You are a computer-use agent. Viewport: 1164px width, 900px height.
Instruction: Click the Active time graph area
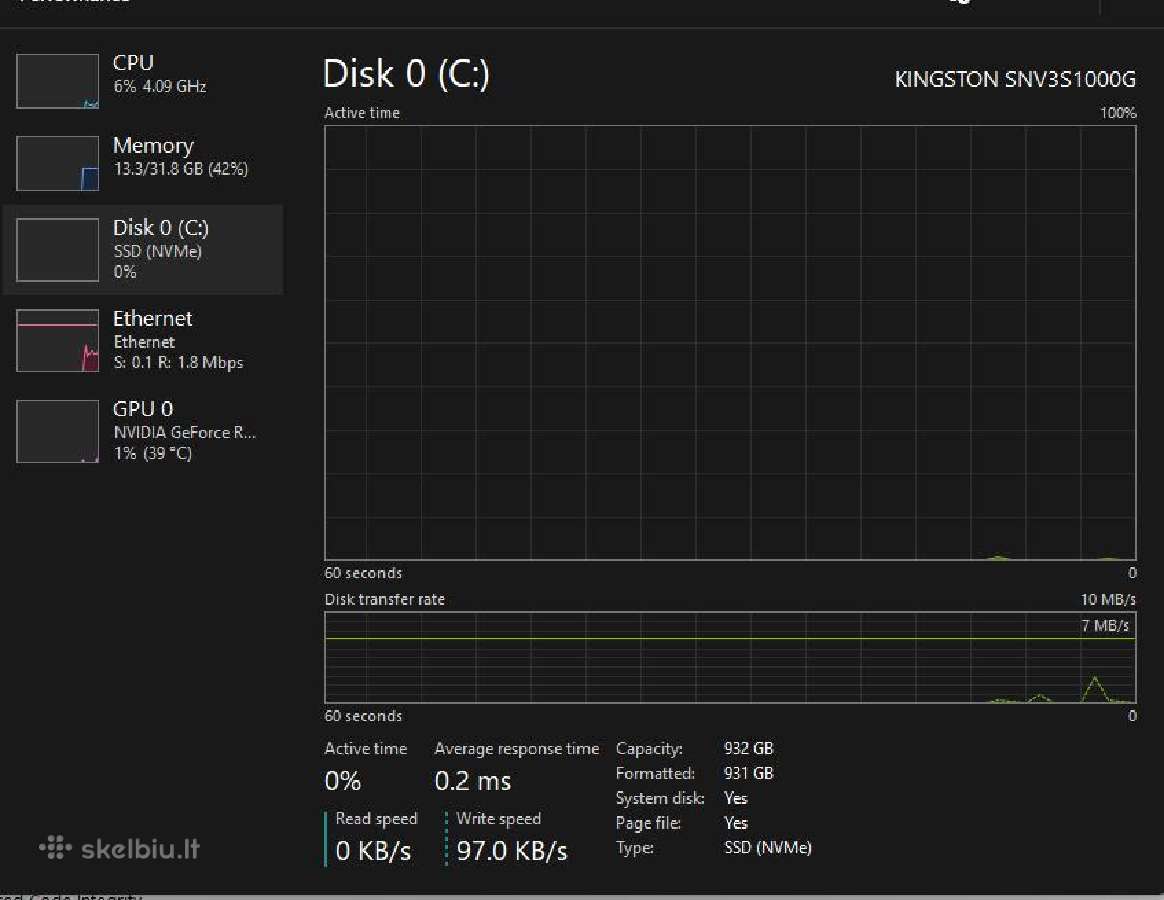click(x=730, y=342)
